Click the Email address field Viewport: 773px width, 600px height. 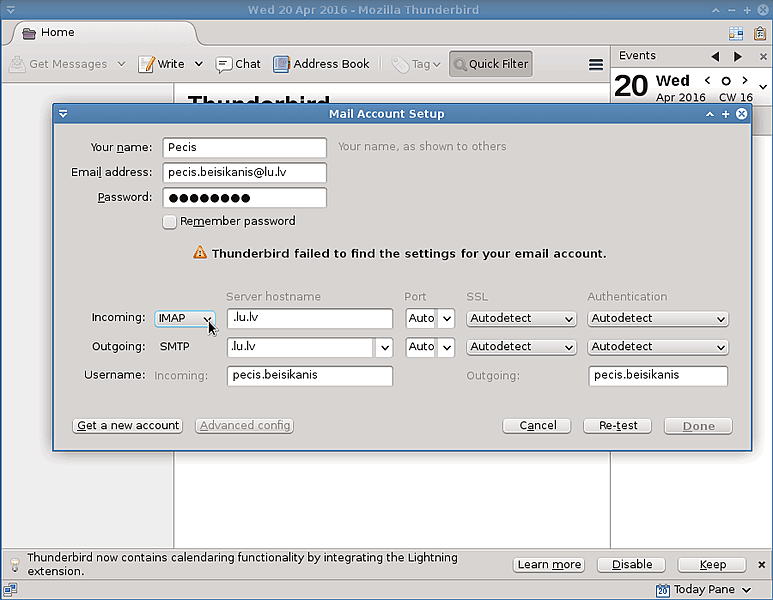(x=245, y=173)
